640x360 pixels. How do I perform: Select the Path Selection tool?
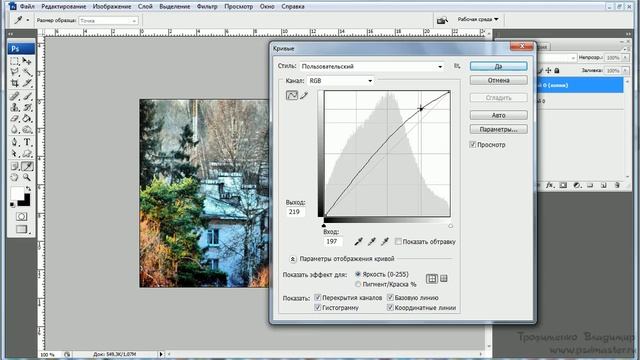coord(15,153)
